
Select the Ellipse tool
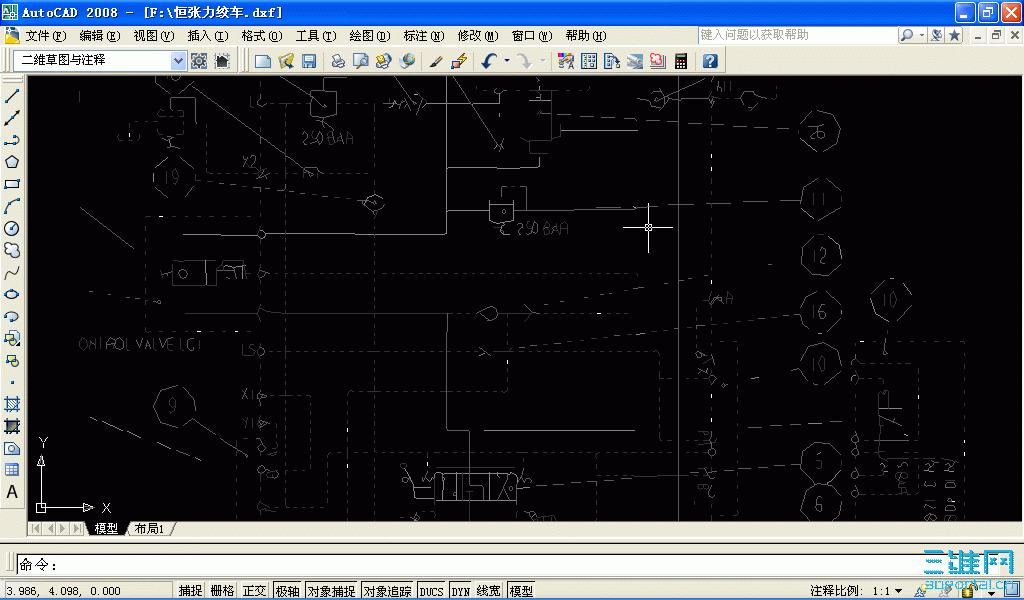pyautogui.click(x=12, y=294)
